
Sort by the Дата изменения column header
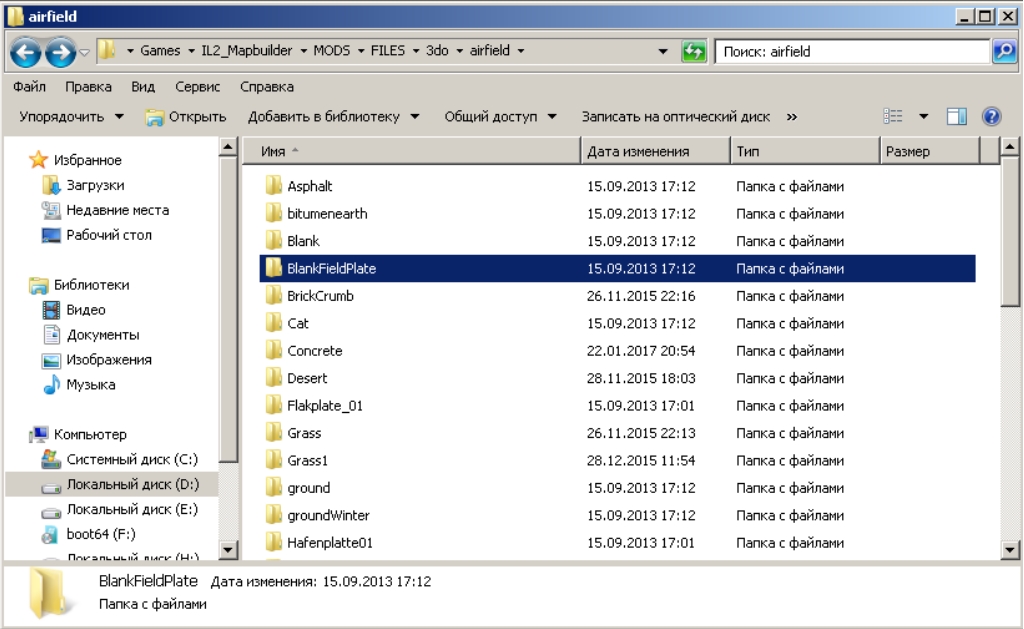(x=655, y=151)
